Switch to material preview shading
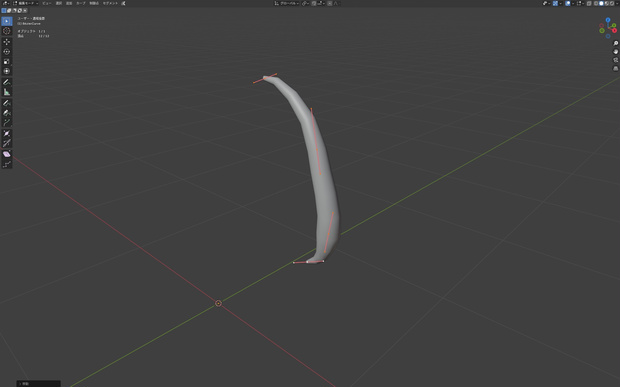The image size is (620, 387). [607, 3]
